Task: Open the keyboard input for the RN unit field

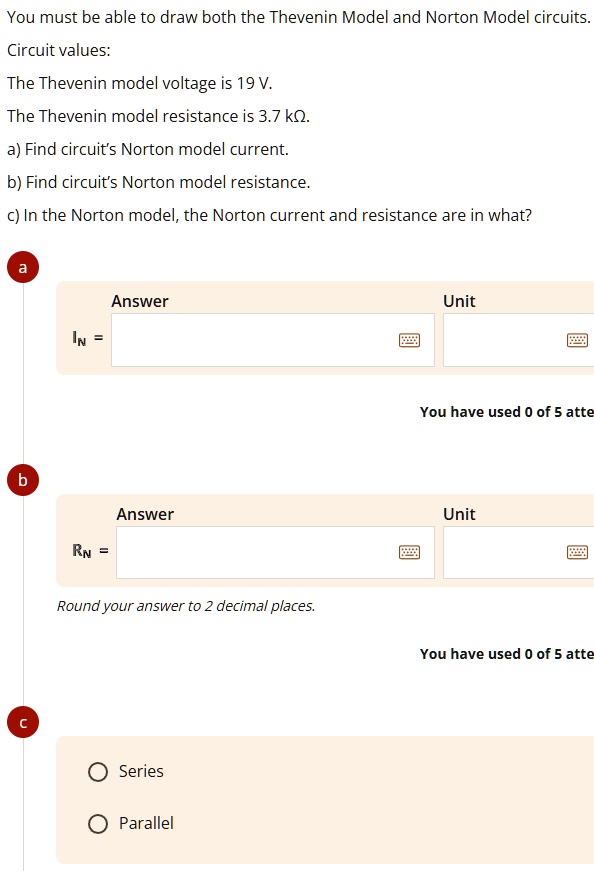Action: (577, 552)
